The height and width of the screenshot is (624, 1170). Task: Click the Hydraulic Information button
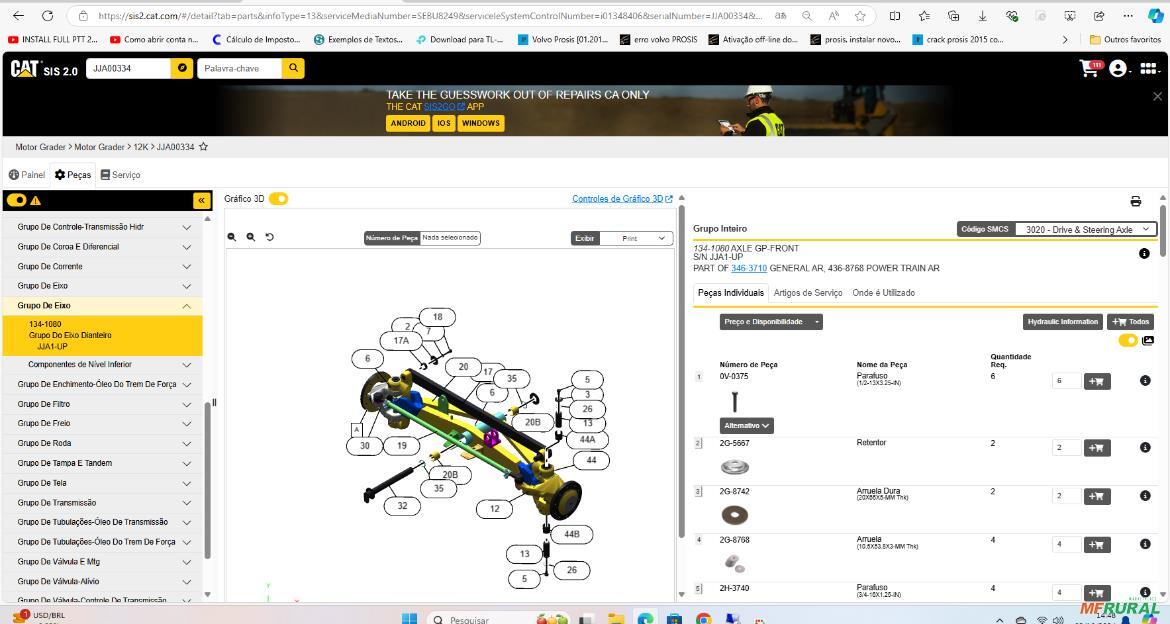1063,322
